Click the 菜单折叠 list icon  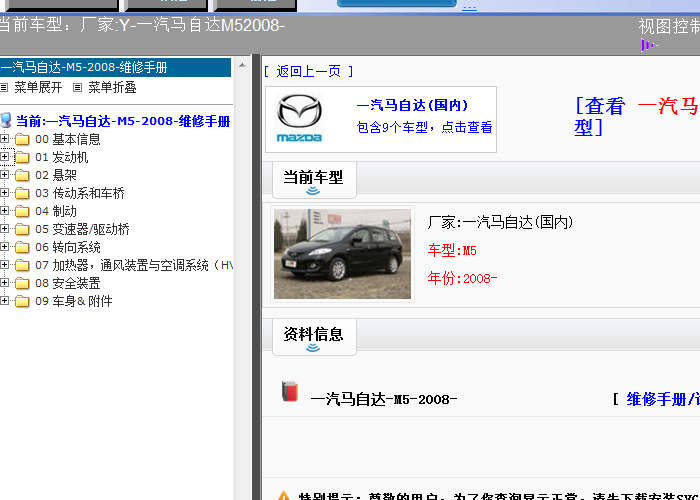pyautogui.click(x=77, y=87)
